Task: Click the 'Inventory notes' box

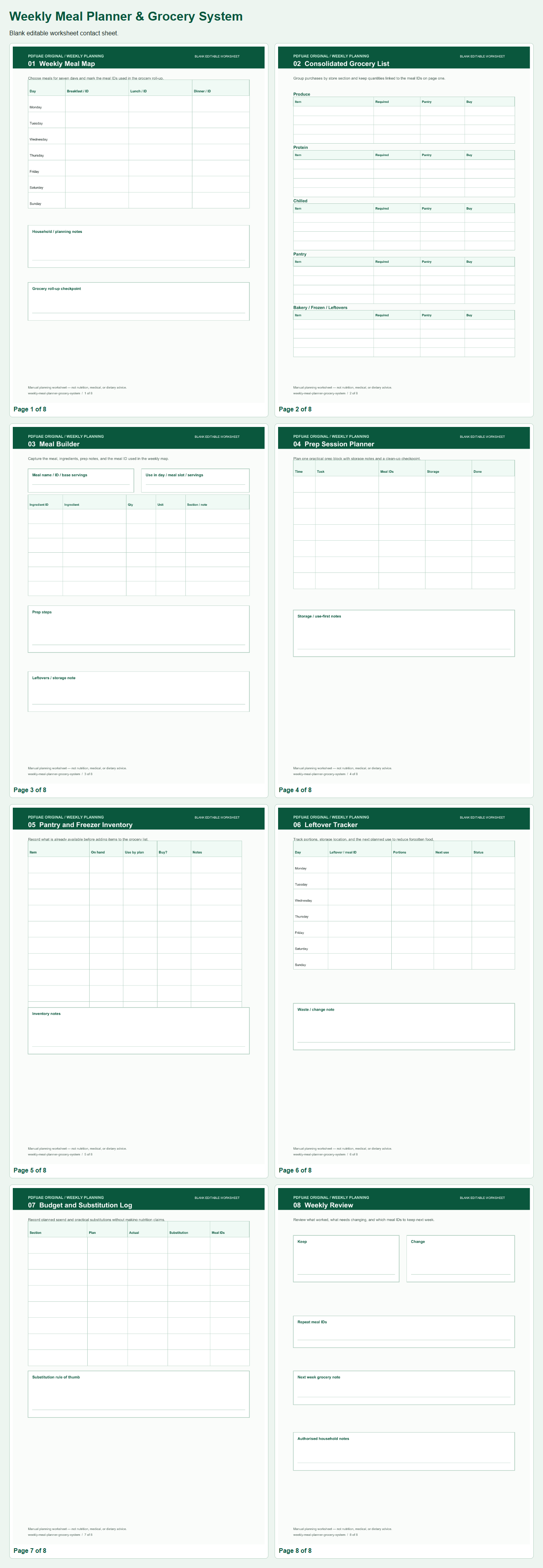Action: (138, 1030)
